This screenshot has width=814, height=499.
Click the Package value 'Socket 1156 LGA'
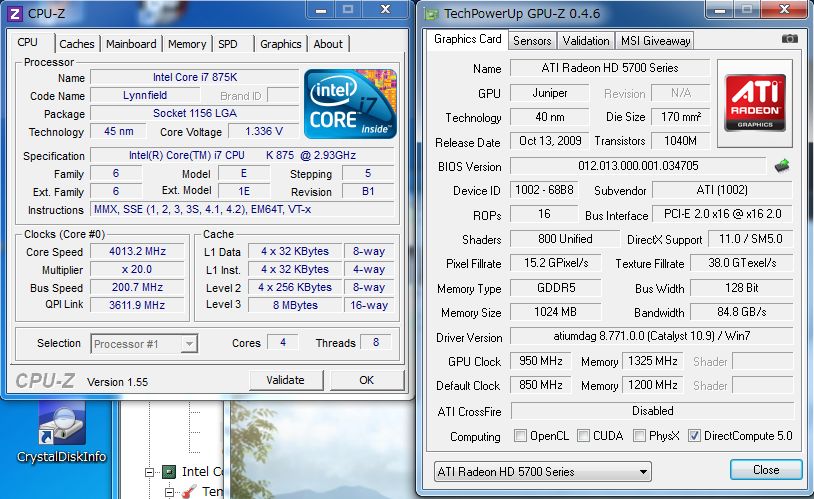(195, 113)
